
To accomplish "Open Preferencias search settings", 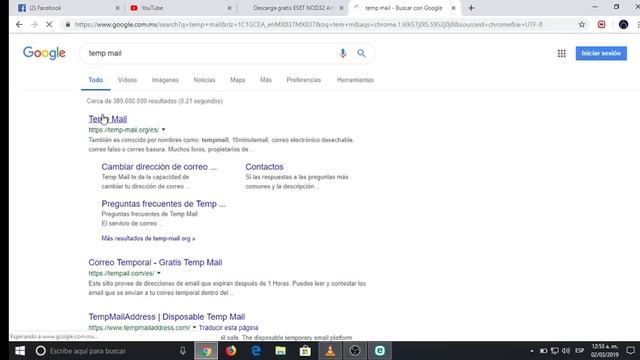I will tap(304, 80).
